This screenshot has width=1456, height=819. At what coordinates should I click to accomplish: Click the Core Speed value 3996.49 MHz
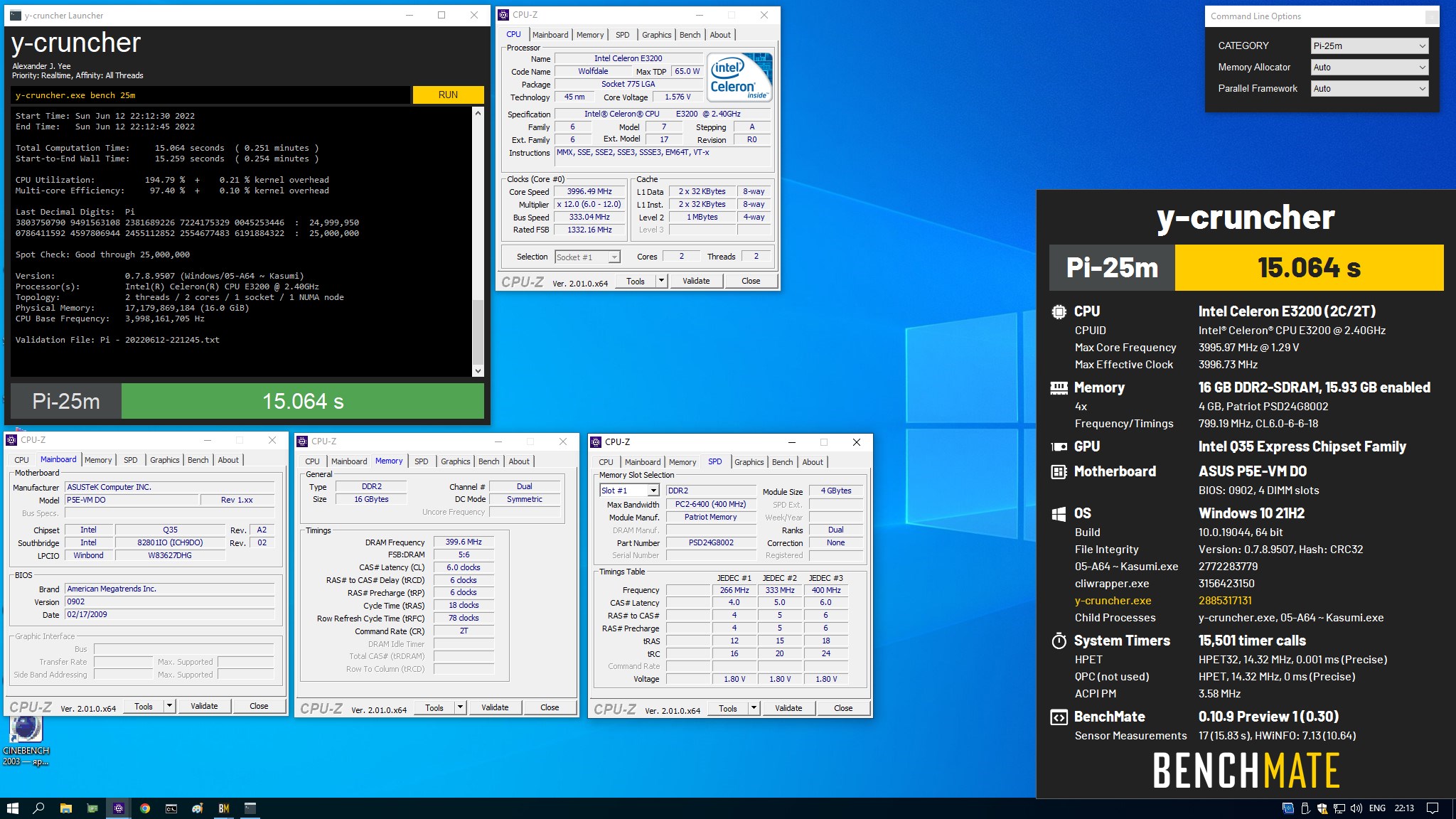point(589,192)
